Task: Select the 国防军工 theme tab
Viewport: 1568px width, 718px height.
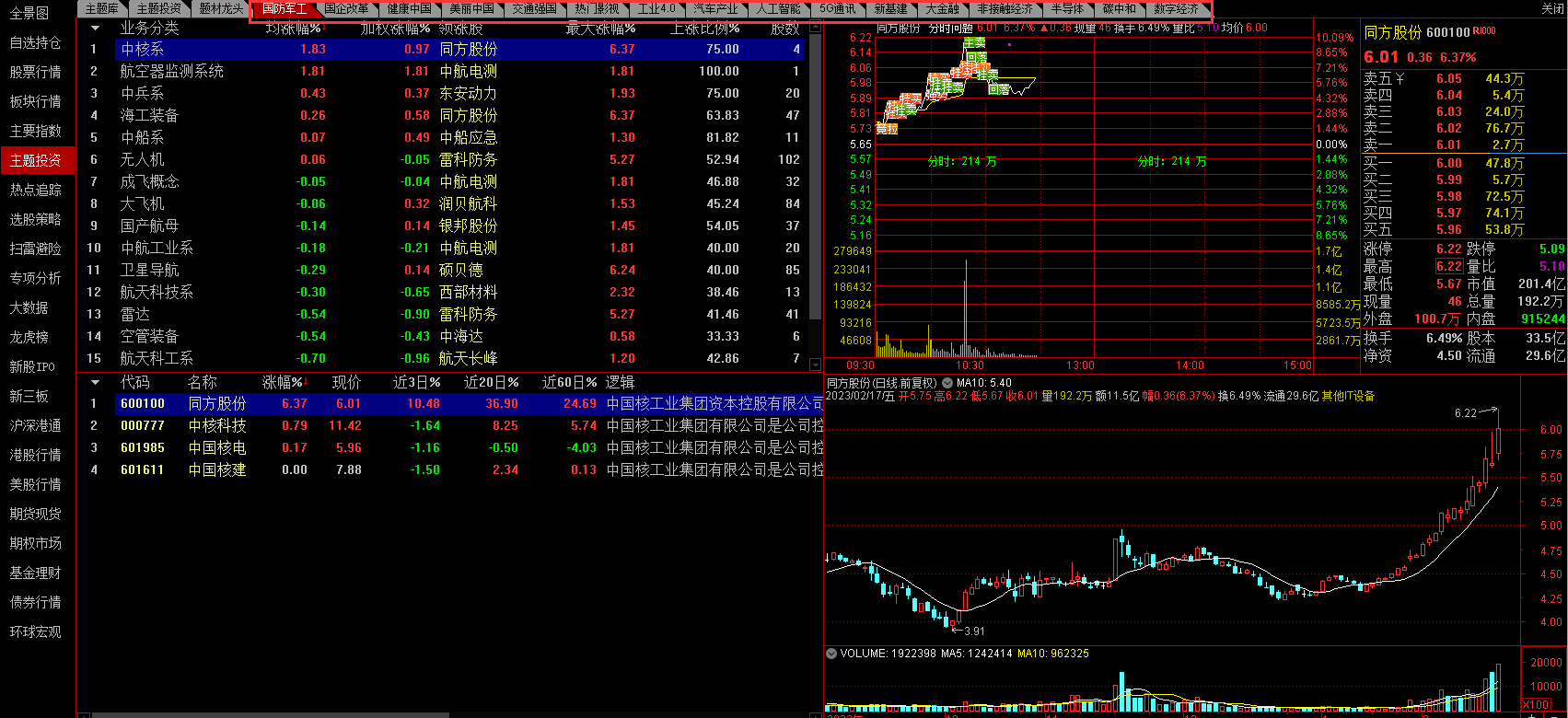Action: click(x=284, y=8)
